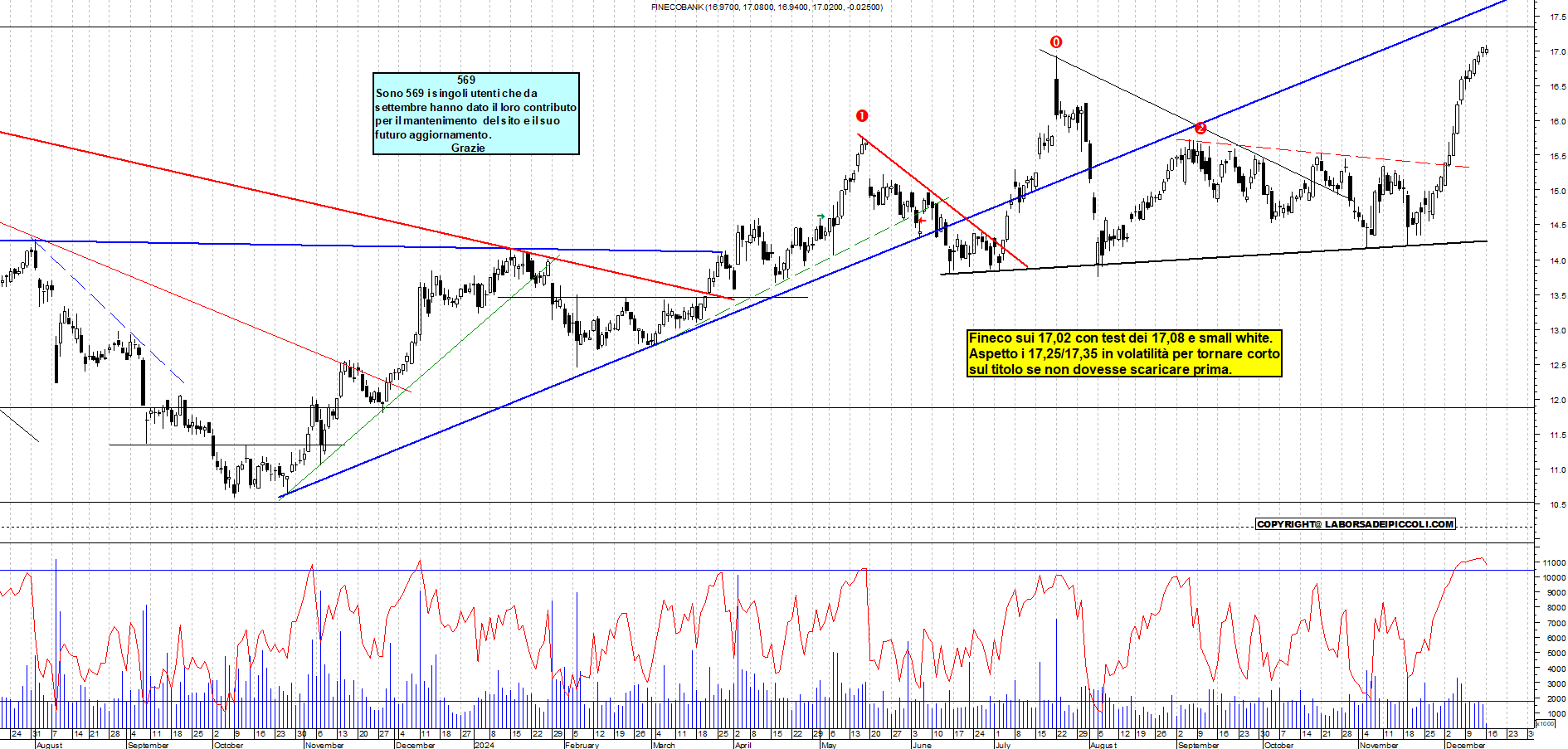Click the February month label
The image size is (1568, 749).
pos(582,745)
